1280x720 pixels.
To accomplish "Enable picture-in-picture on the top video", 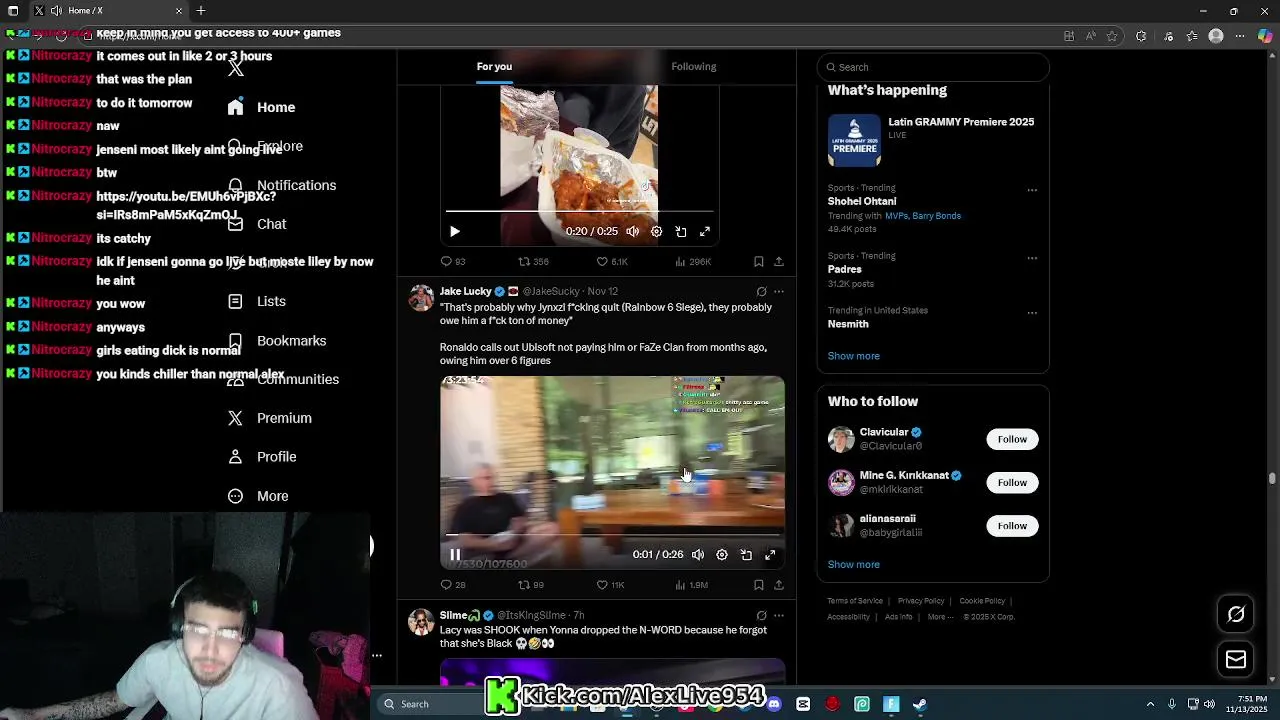I will (x=681, y=231).
